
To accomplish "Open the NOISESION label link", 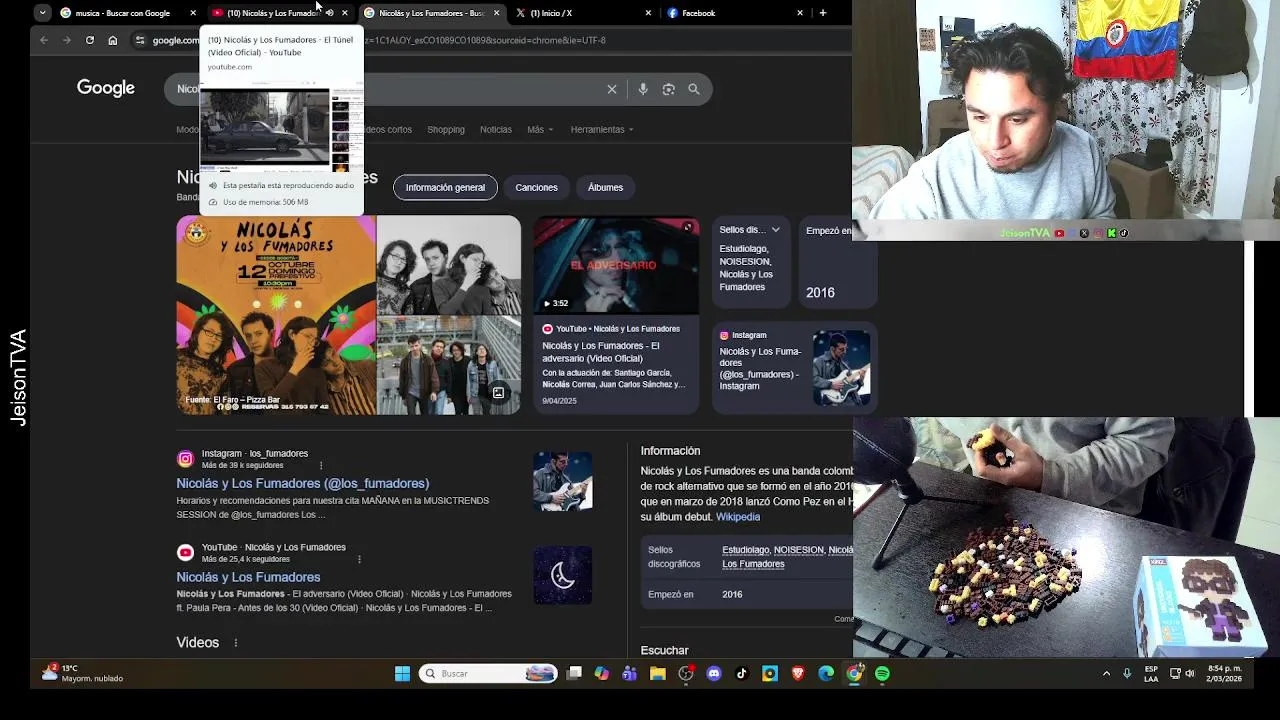I will coord(798,550).
